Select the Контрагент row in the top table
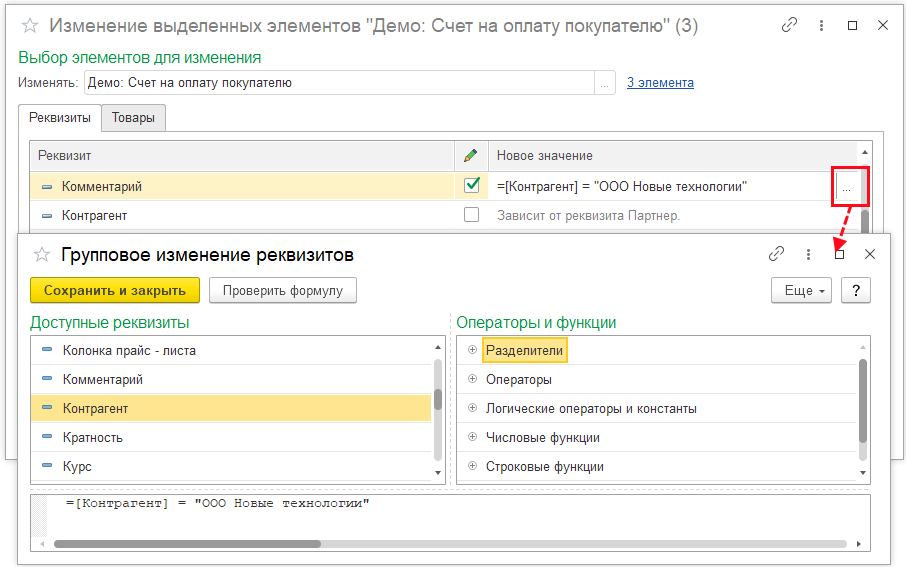Image resolution: width=906 pixels, height=567 pixels. pyautogui.click(x=242, y=216)
